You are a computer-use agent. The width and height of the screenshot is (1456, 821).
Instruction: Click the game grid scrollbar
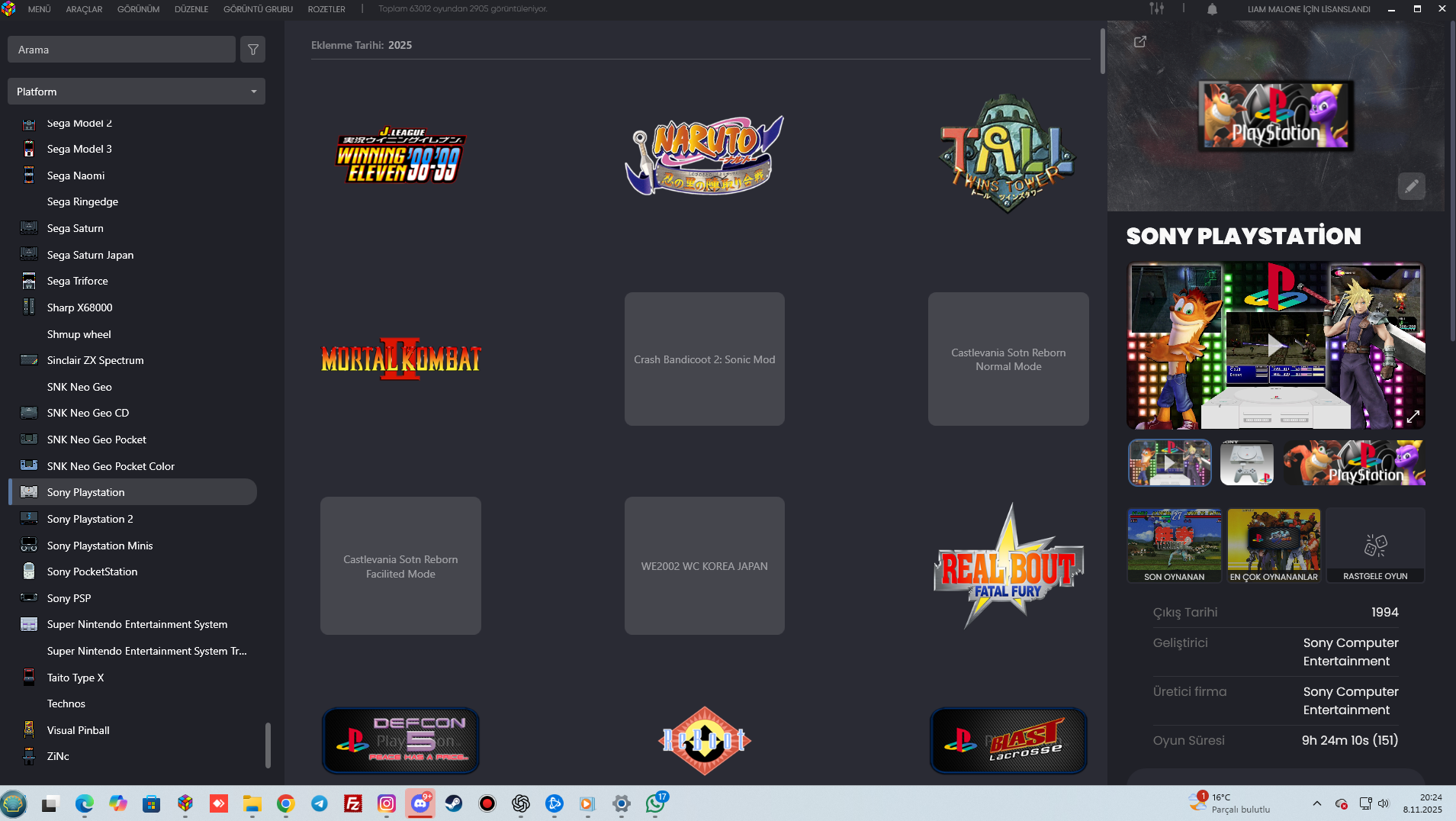tap(1102, 51)
